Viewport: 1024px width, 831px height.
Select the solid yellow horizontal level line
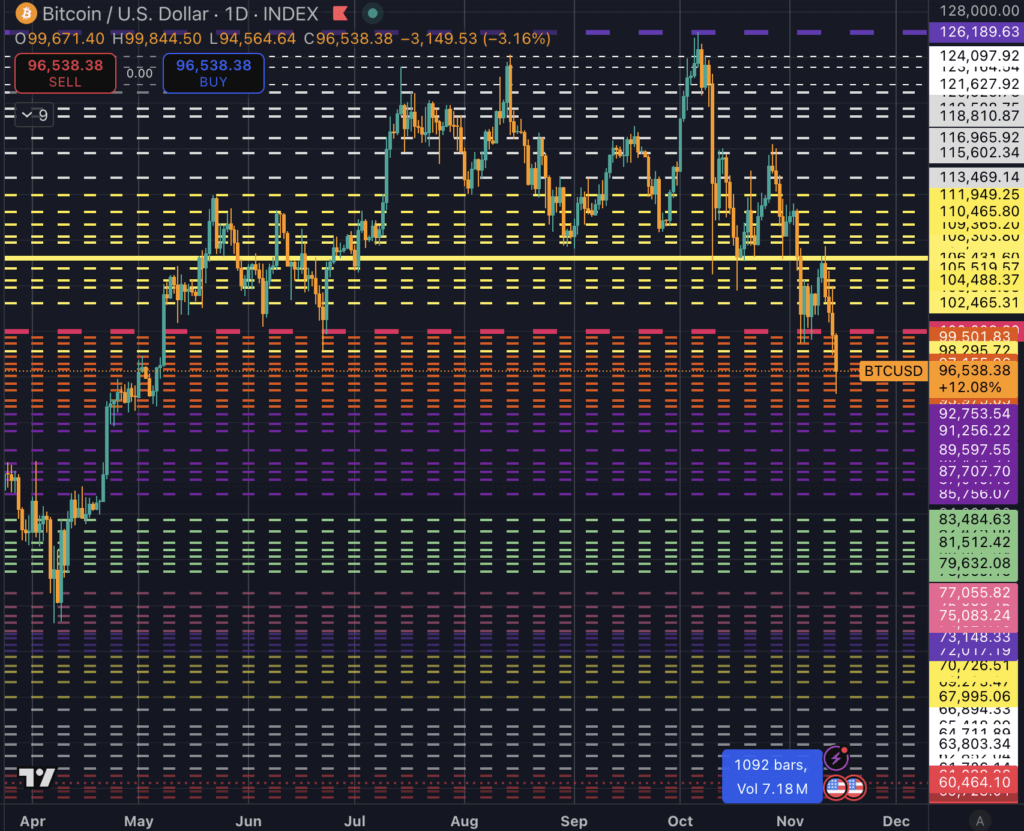(400, 259)
